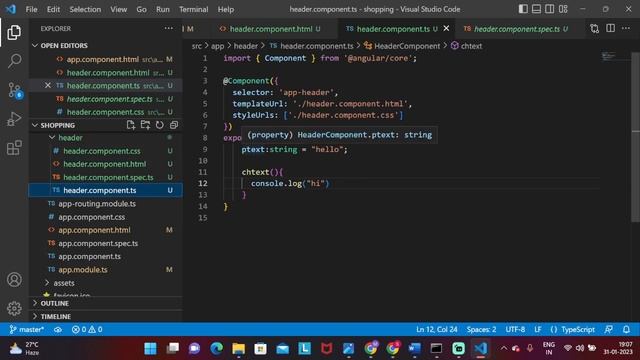Open app-routing.module.ts file
The image size is (640, 360).
coord(97,204)
